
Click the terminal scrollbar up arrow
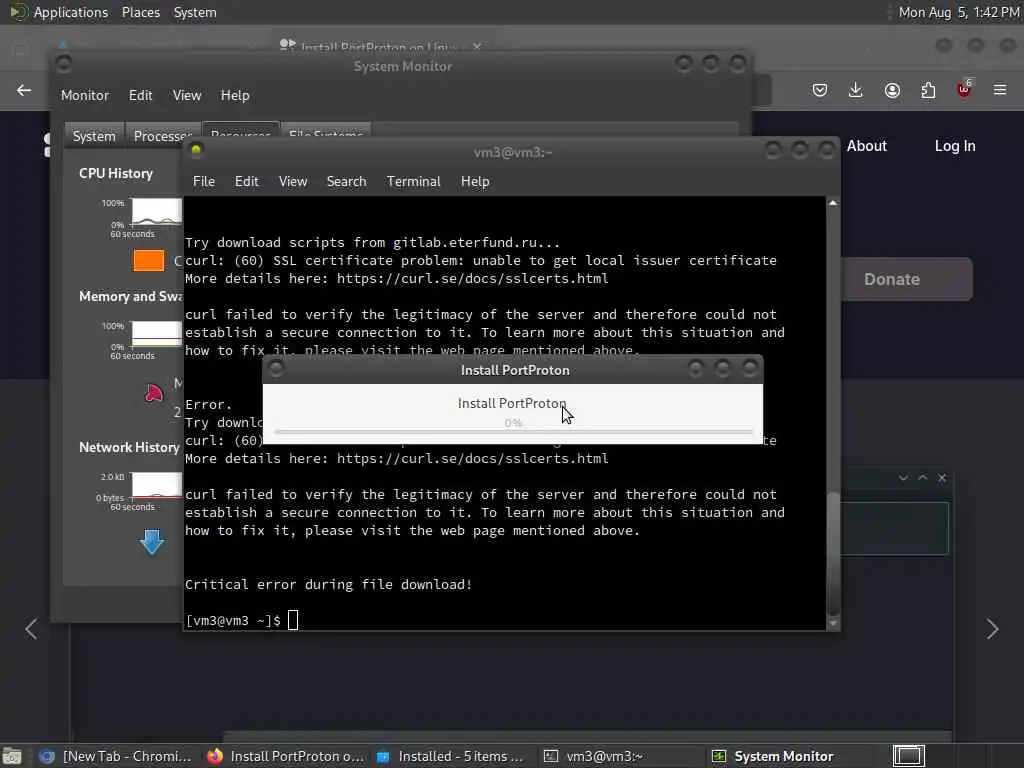click(x=833, y=203)
